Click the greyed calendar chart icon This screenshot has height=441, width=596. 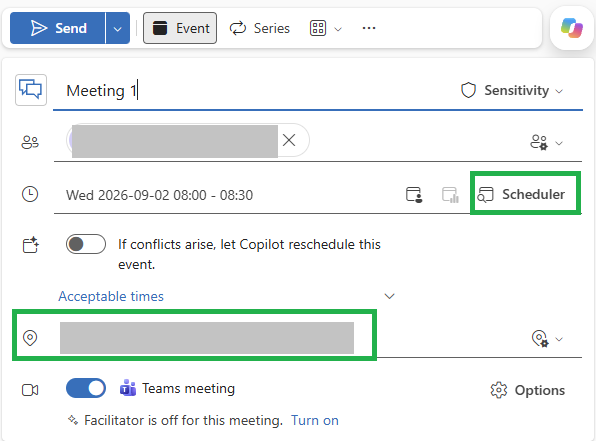click(450, 195)
